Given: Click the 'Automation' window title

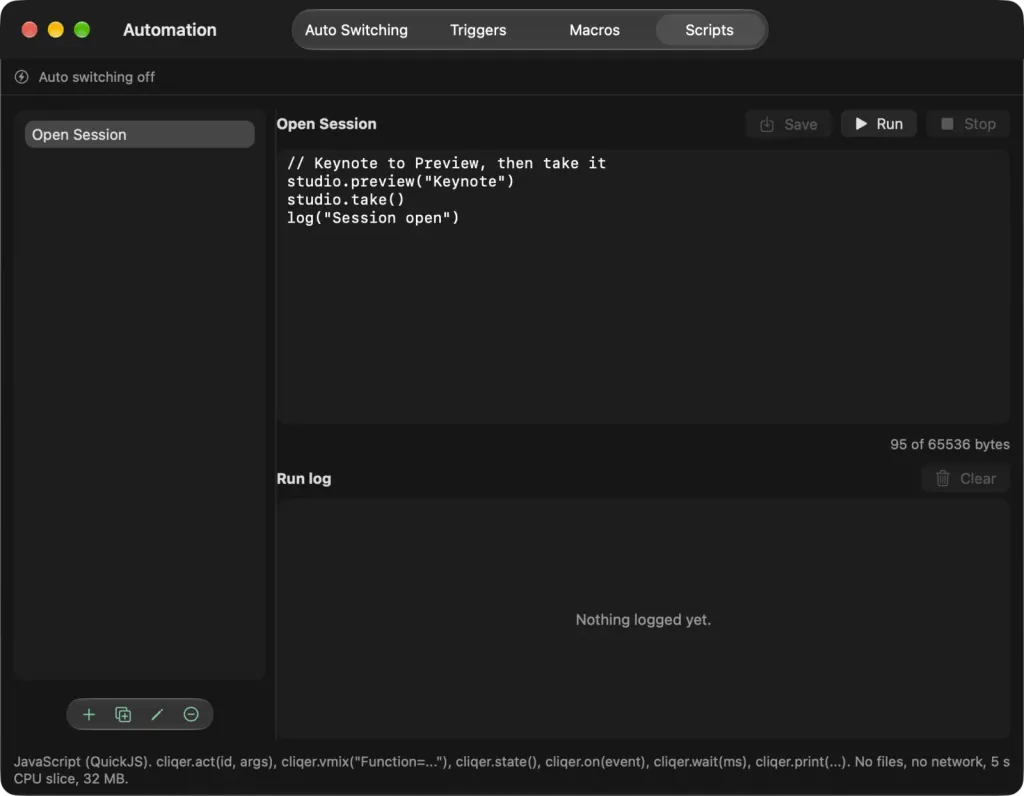Looking at the screenshot, I should 170,30.
